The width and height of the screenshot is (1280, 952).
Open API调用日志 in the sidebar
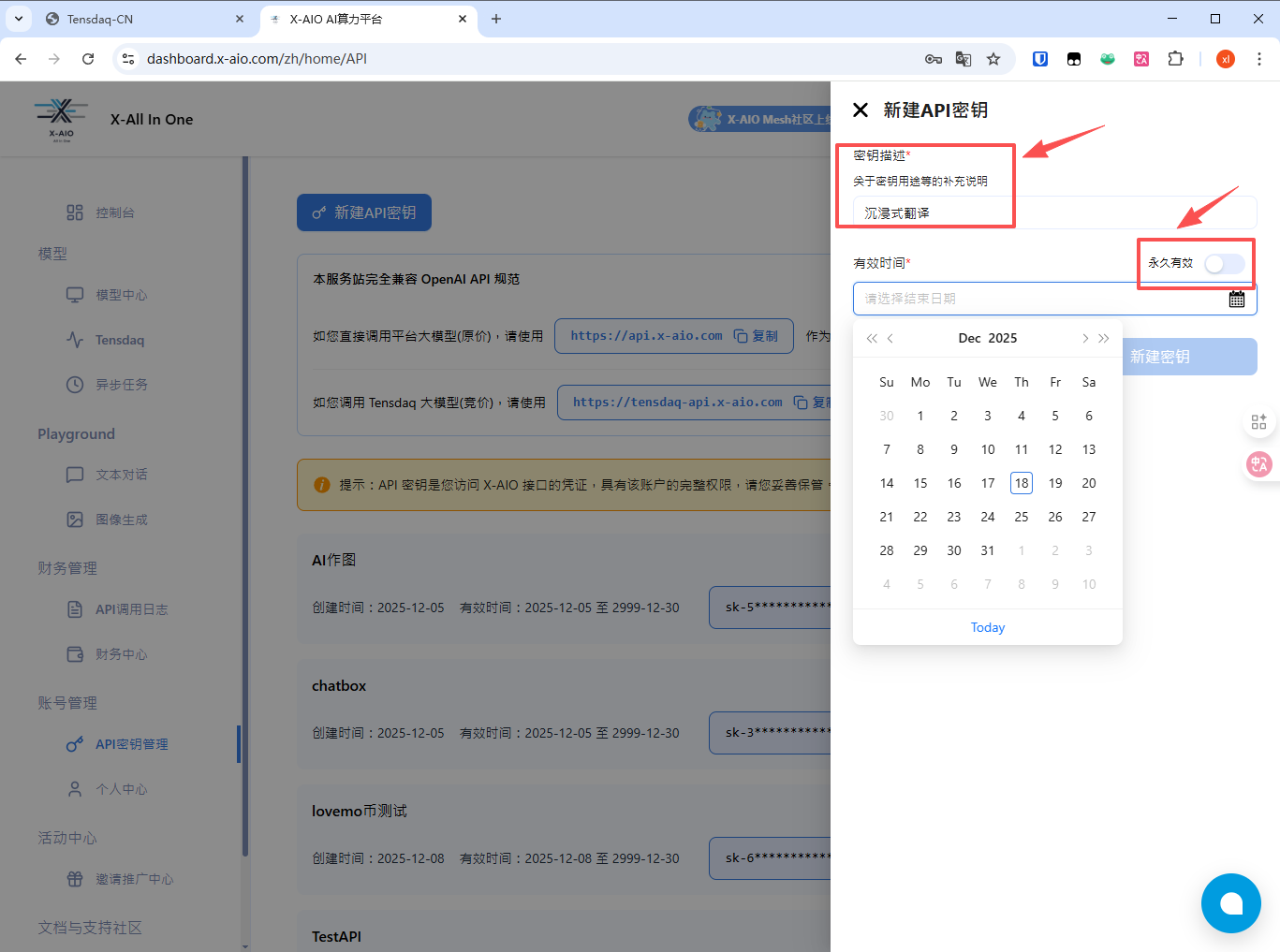tap(132, 609)
